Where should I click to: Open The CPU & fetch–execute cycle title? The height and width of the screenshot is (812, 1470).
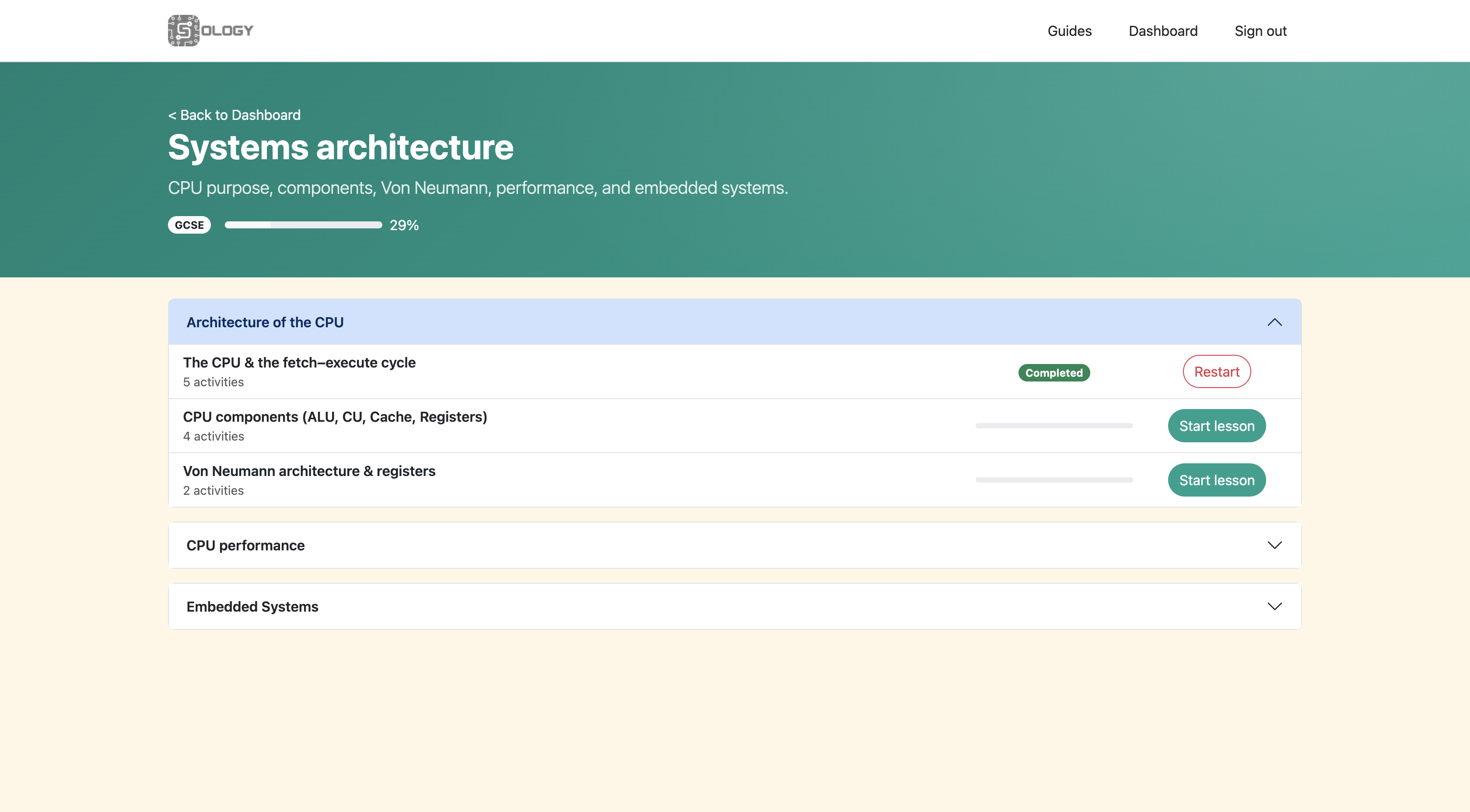(299, 363)
